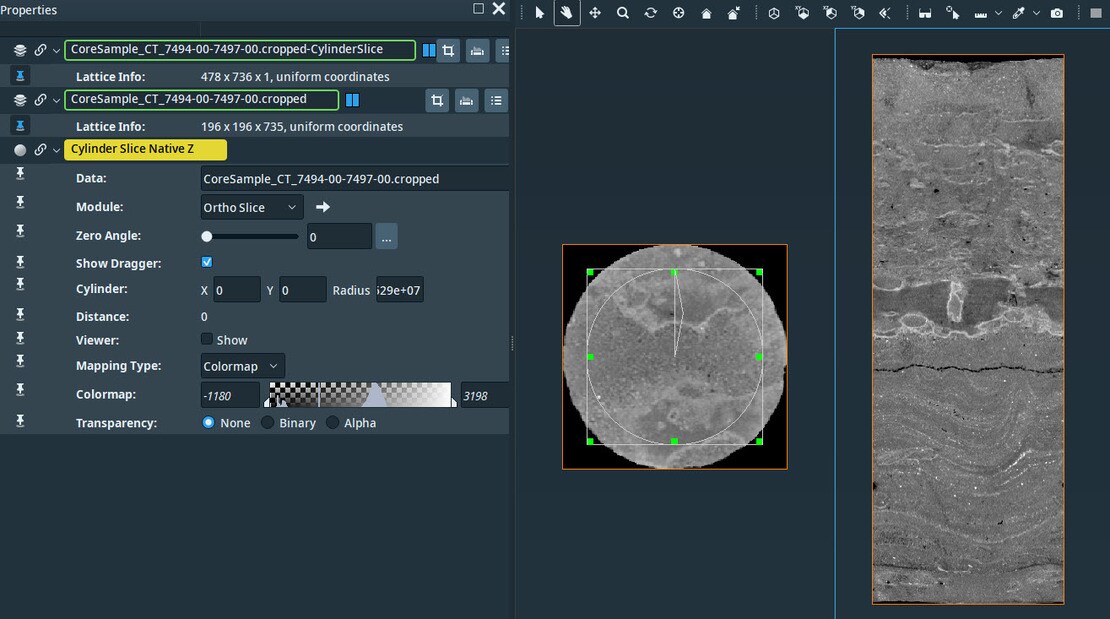Toggle the Show Dragger checkbox

point(207,263)
